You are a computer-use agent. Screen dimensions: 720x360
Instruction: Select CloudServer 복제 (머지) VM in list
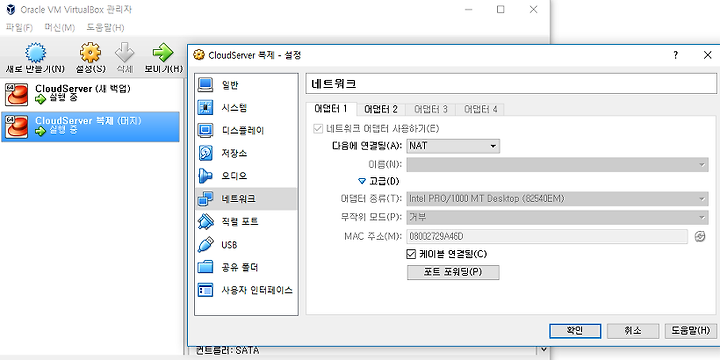[x=90, y=126]
